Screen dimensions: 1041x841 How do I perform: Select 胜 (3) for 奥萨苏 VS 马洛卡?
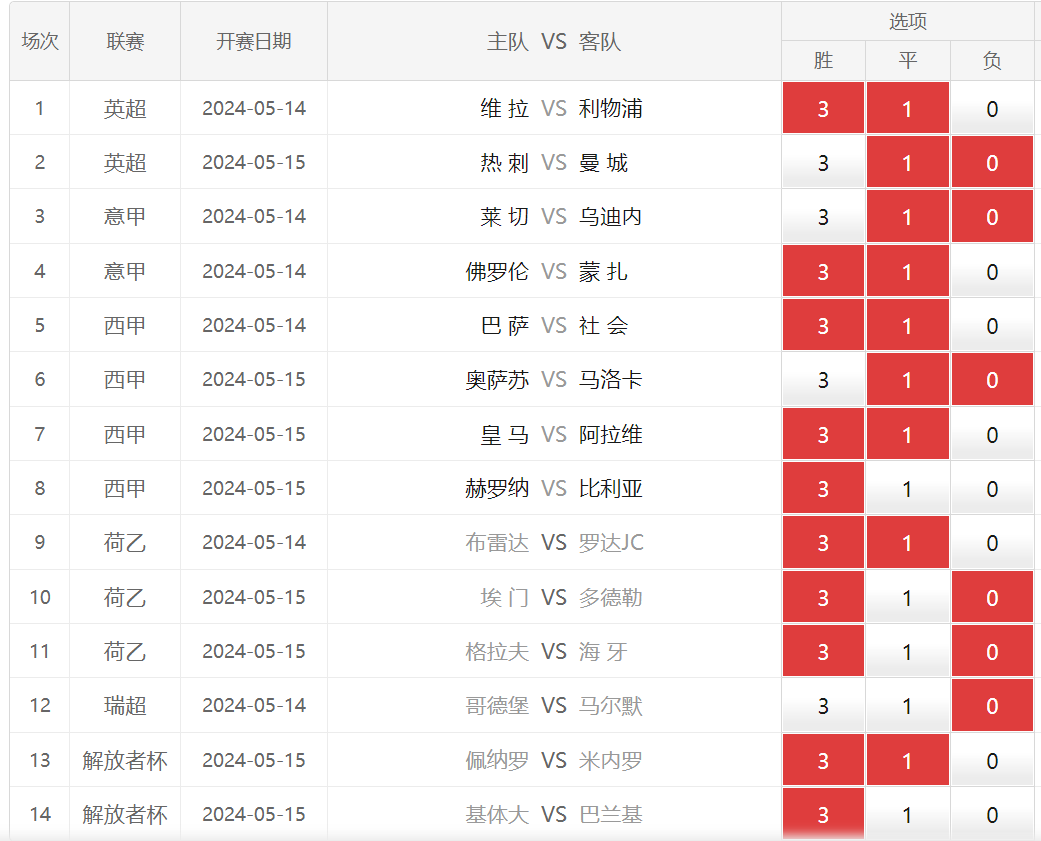click(823, 380)
